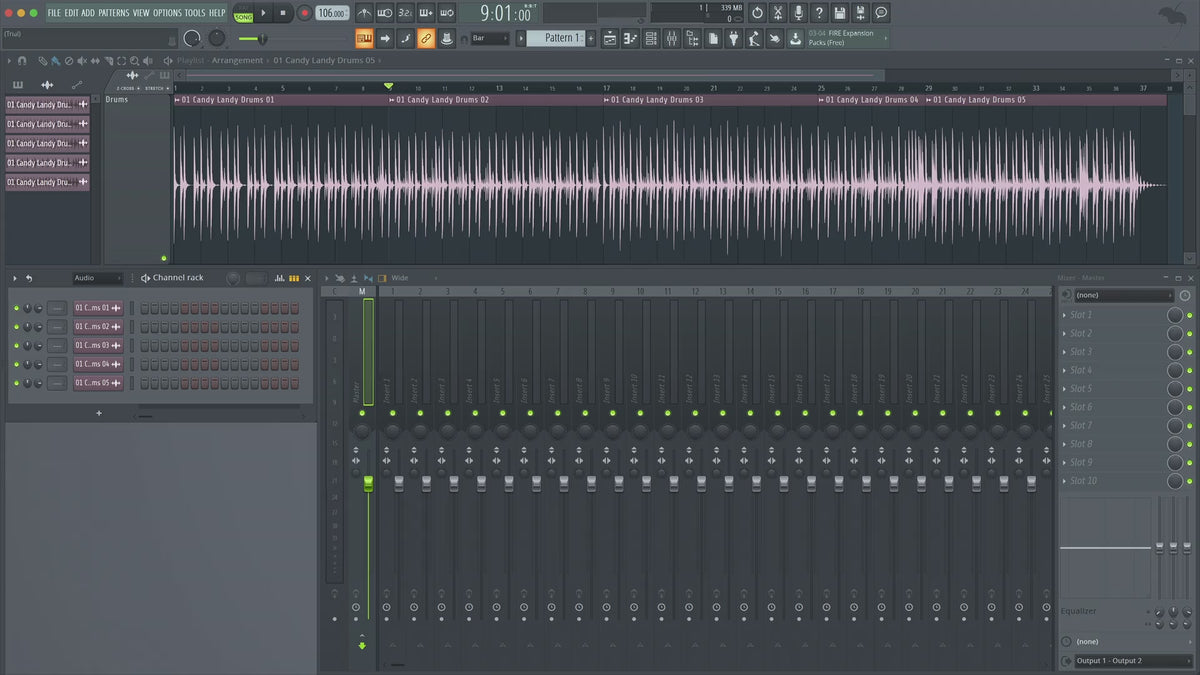Click the microphone recording icon
The image size is (1200, 675).
(798, 13)
